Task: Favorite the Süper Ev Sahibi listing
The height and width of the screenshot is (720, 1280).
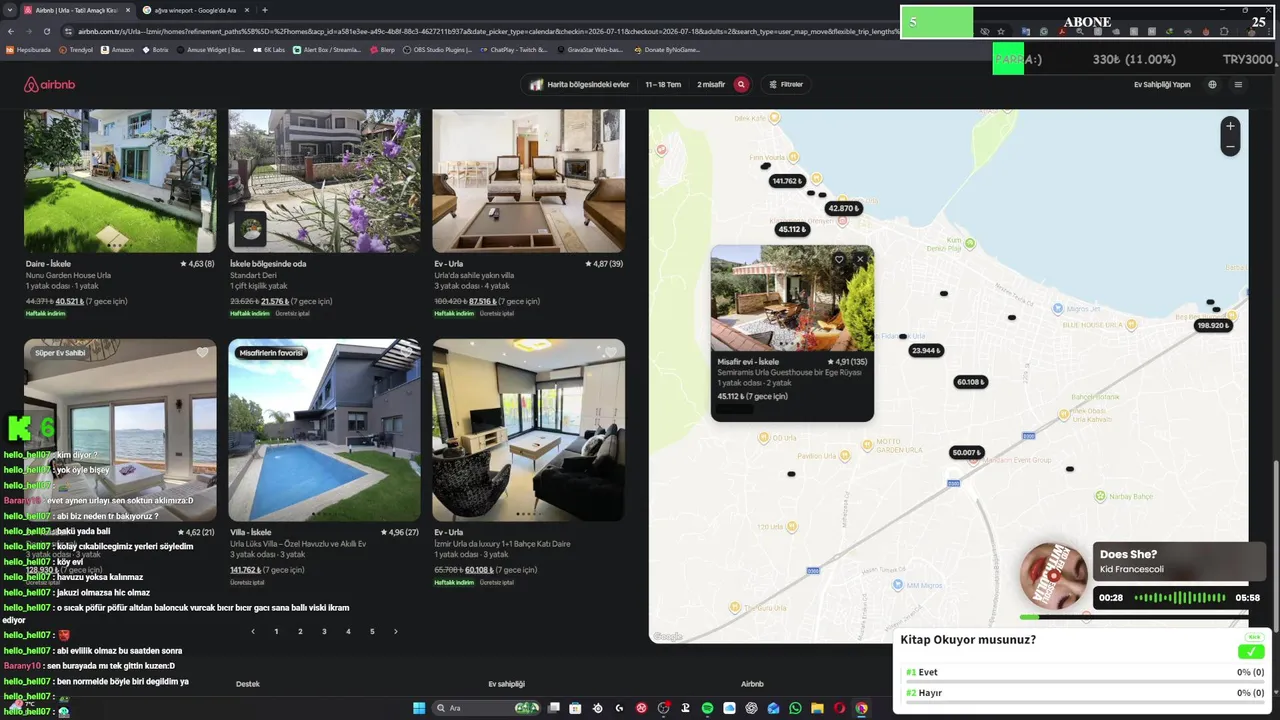Action: click(203, 353)
